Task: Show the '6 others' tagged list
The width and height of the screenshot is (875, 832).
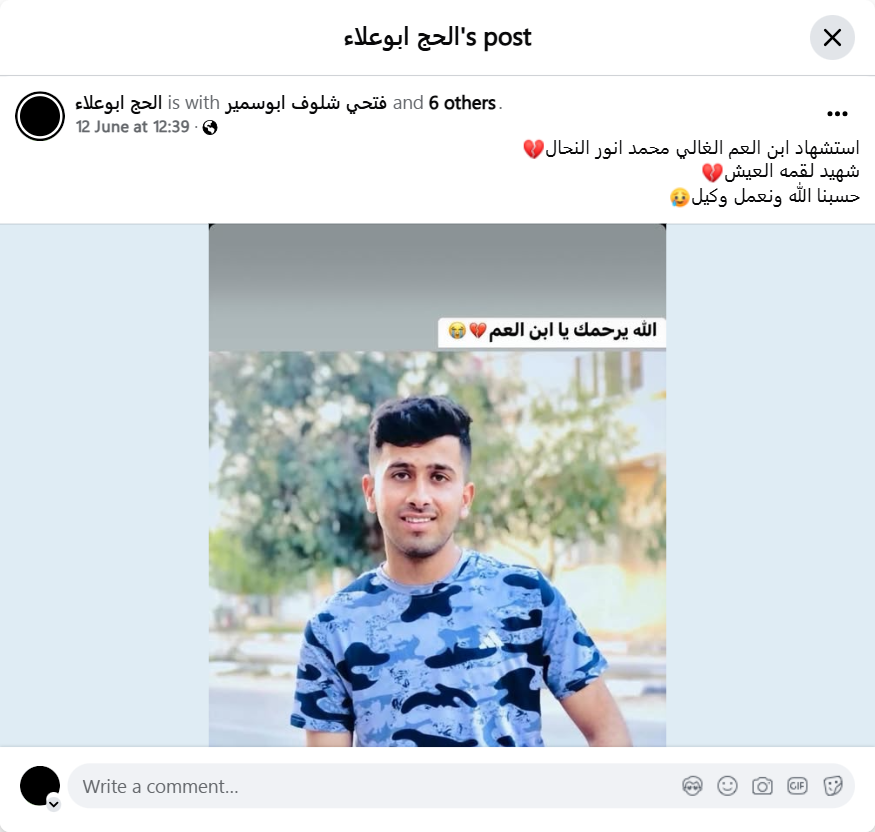Action: (462, 103)
